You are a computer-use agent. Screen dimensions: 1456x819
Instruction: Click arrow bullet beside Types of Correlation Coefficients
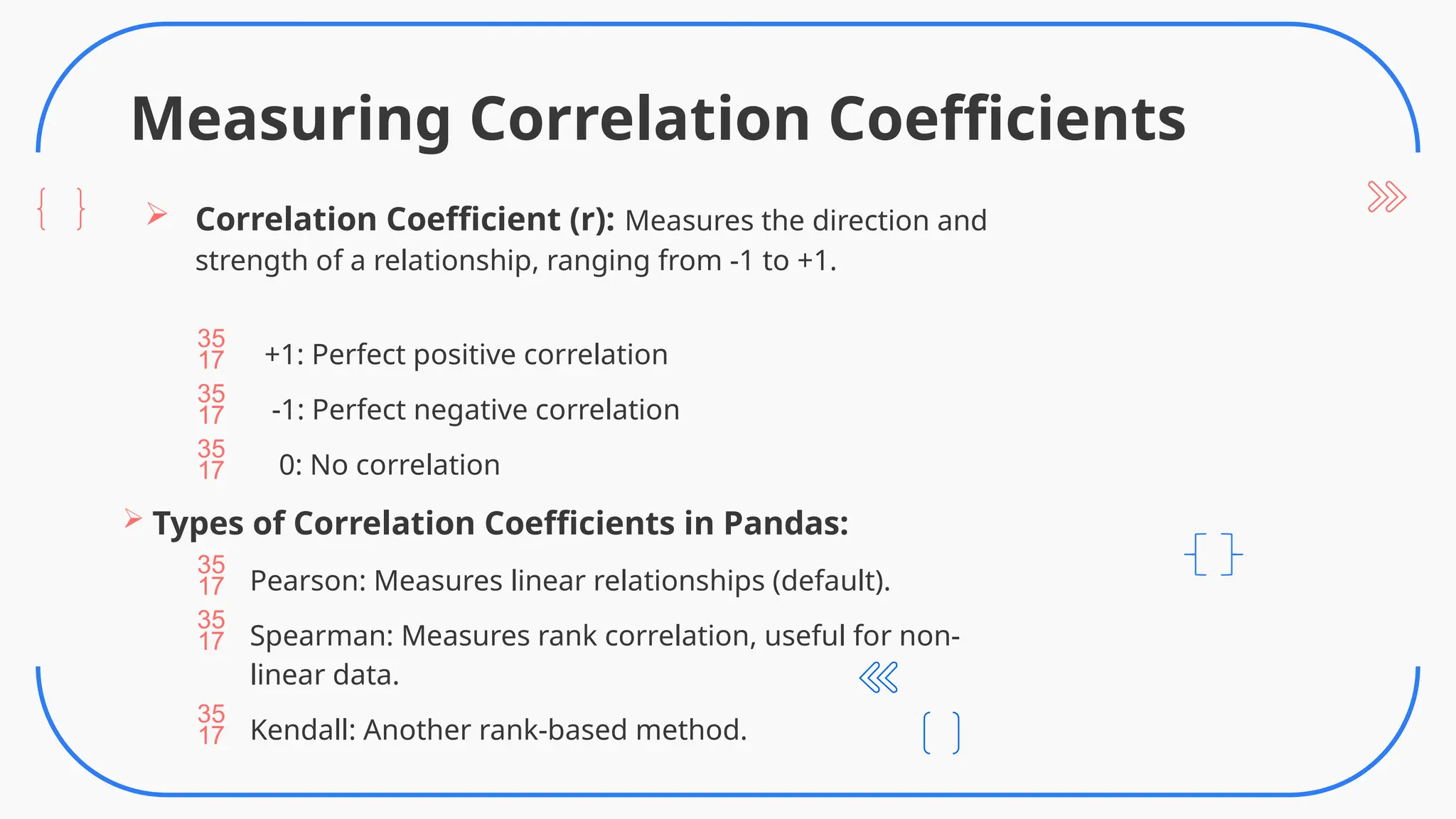click(133, 518)
